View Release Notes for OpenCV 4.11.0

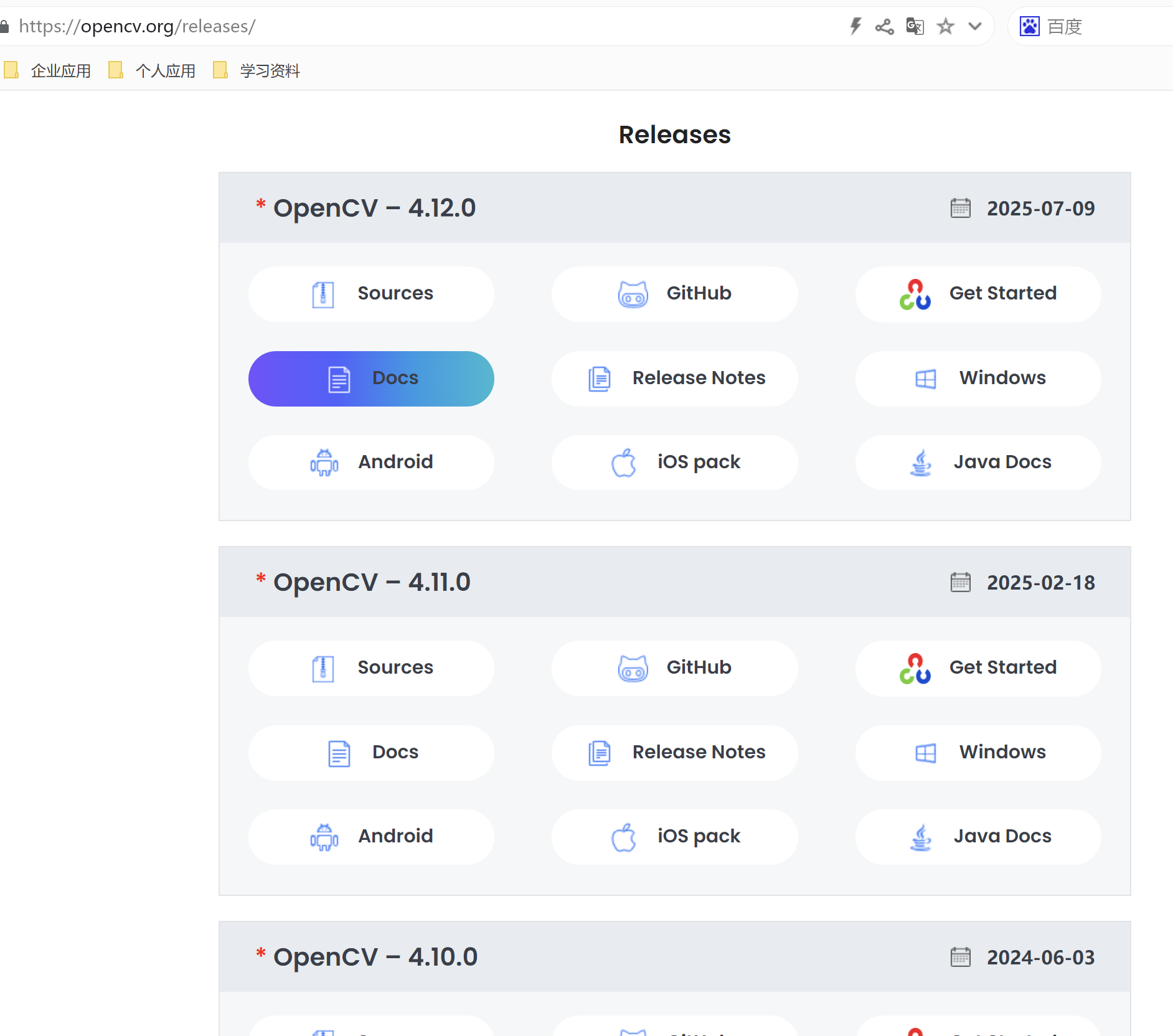pyautogui.click(x=674, y=753)
